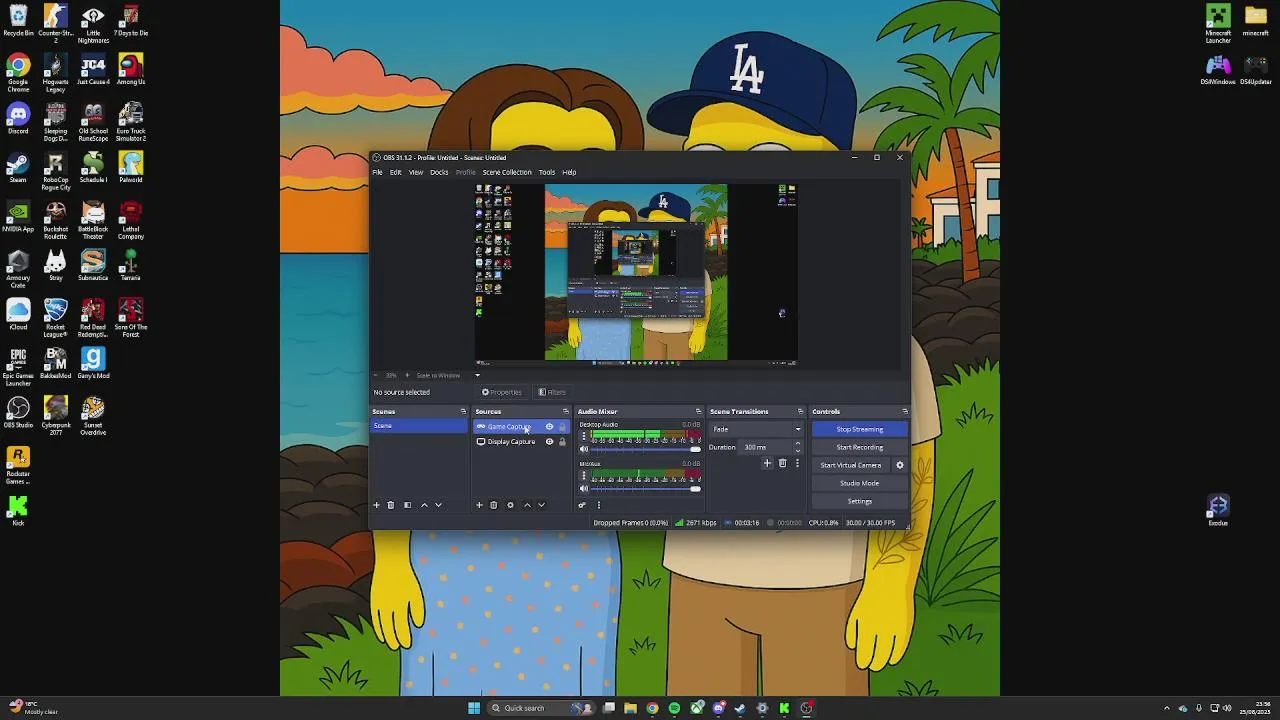Start Virtual Camera
1280x720 pixels.
pos(851,465)
